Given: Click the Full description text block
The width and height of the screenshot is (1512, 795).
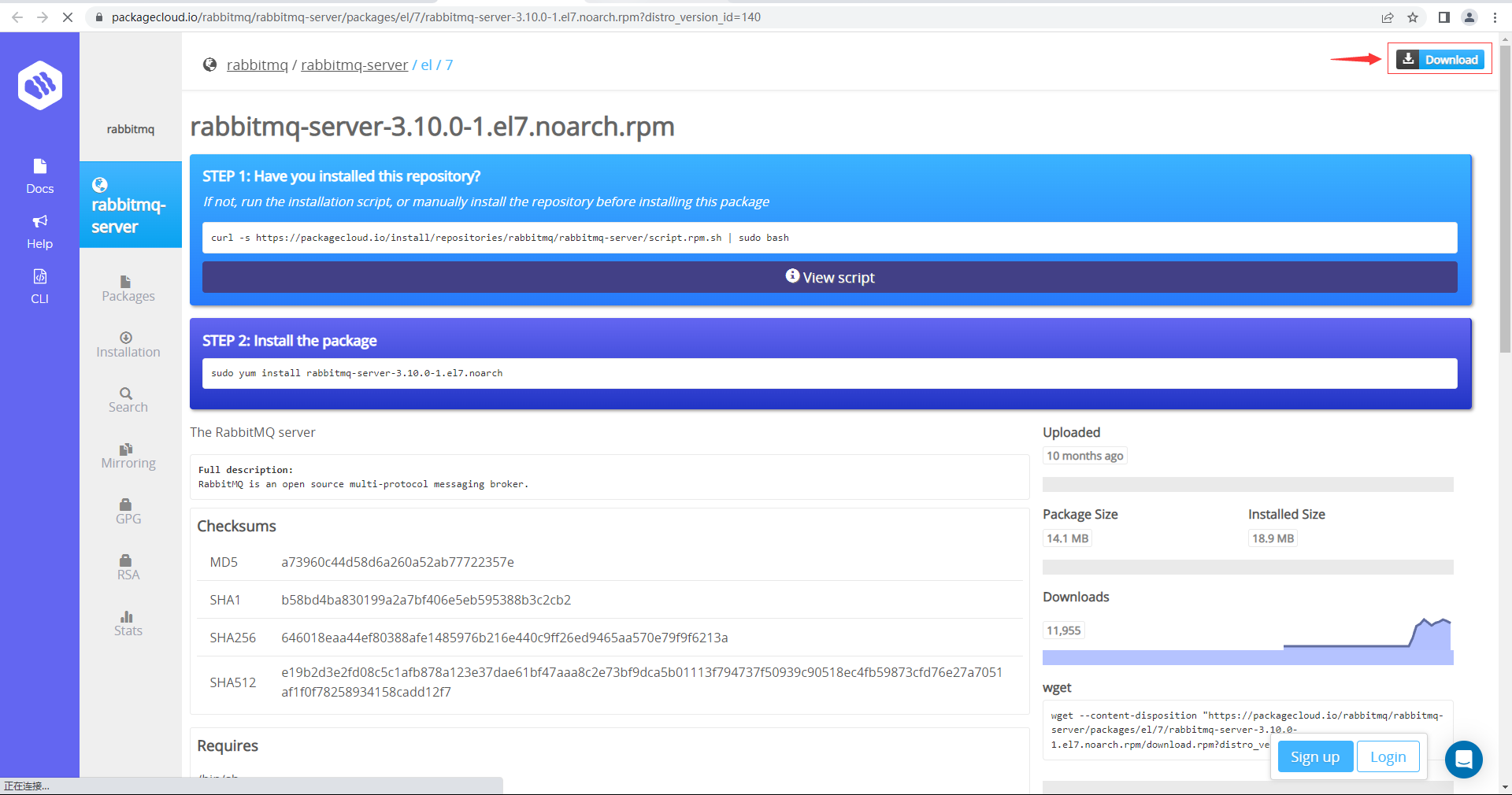Looking at the screenshot, I should pyautogui.click(x=610, y=477).
